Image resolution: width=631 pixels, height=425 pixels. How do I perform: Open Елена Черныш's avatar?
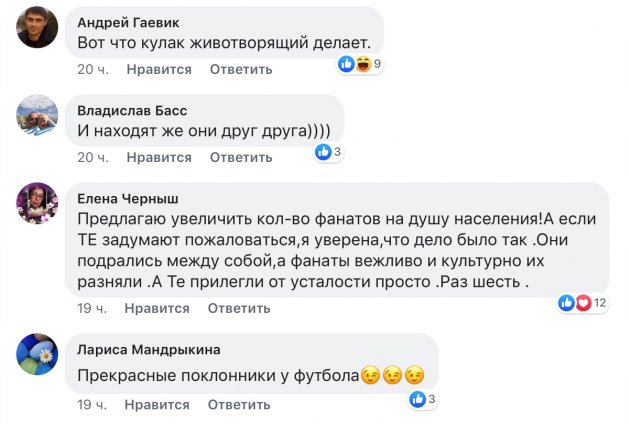[x=36, y=203]
